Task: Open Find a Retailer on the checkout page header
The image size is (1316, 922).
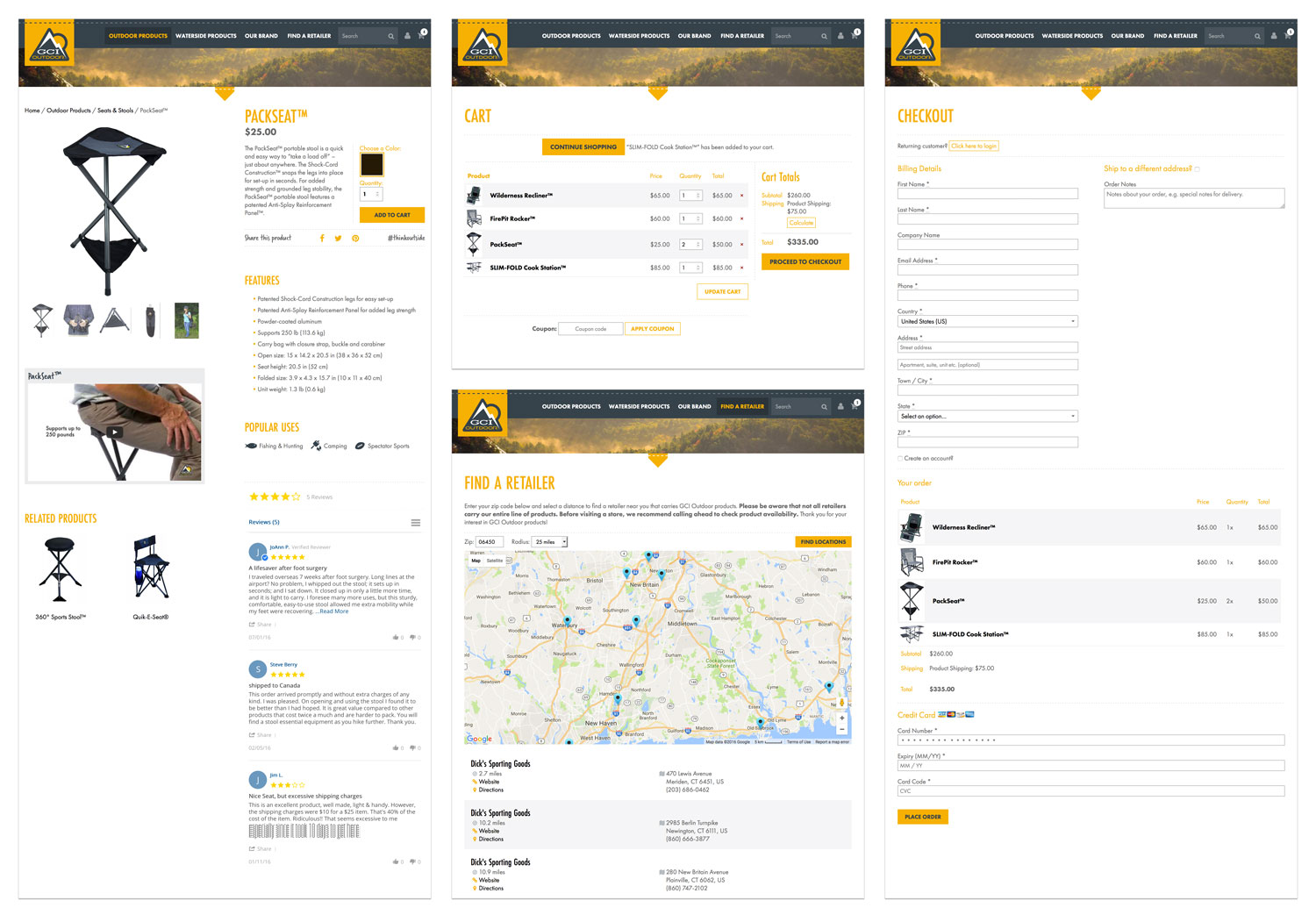Action: pos(1176,36)
